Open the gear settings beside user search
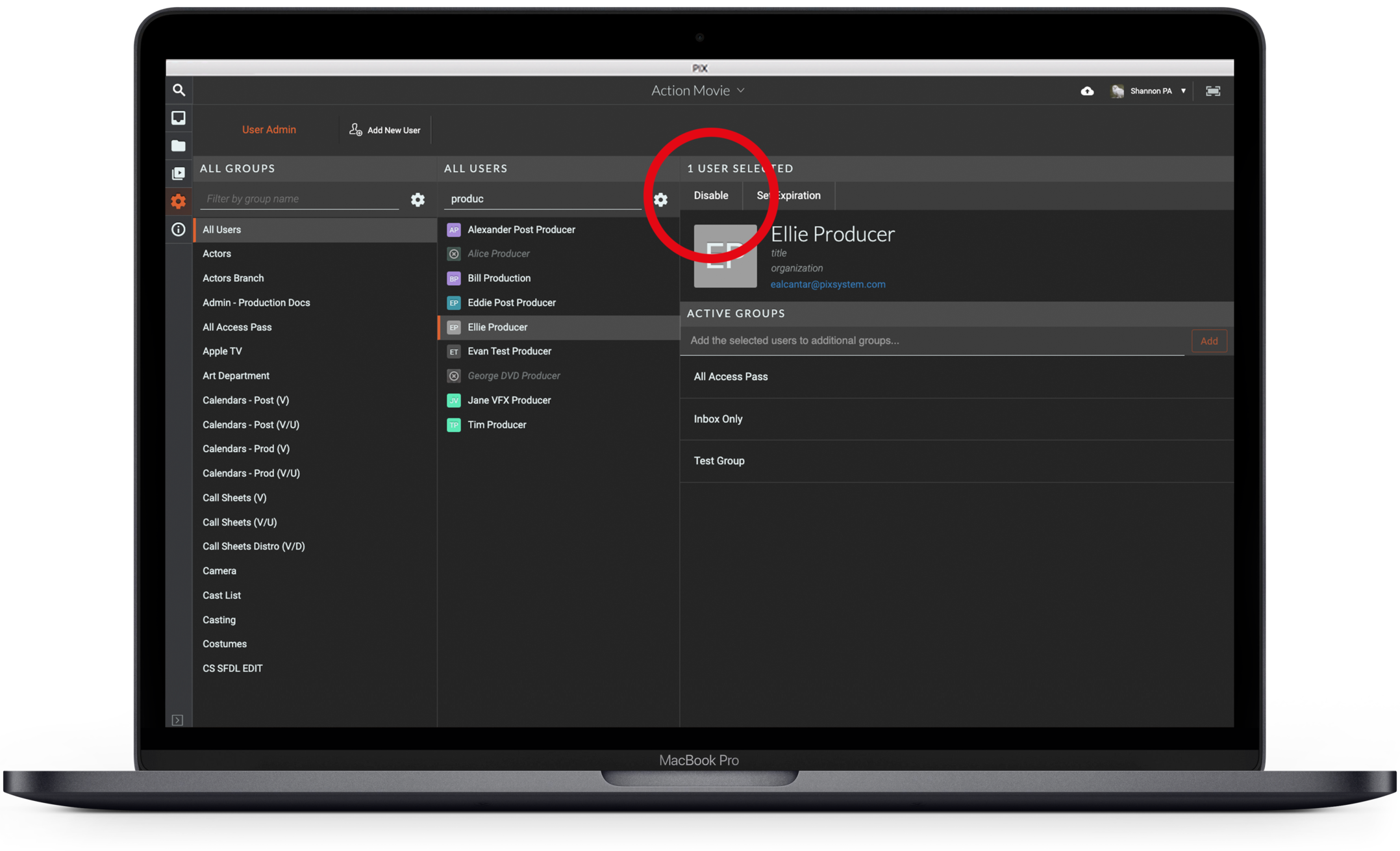1400x851 pixels. pos(660,199)
